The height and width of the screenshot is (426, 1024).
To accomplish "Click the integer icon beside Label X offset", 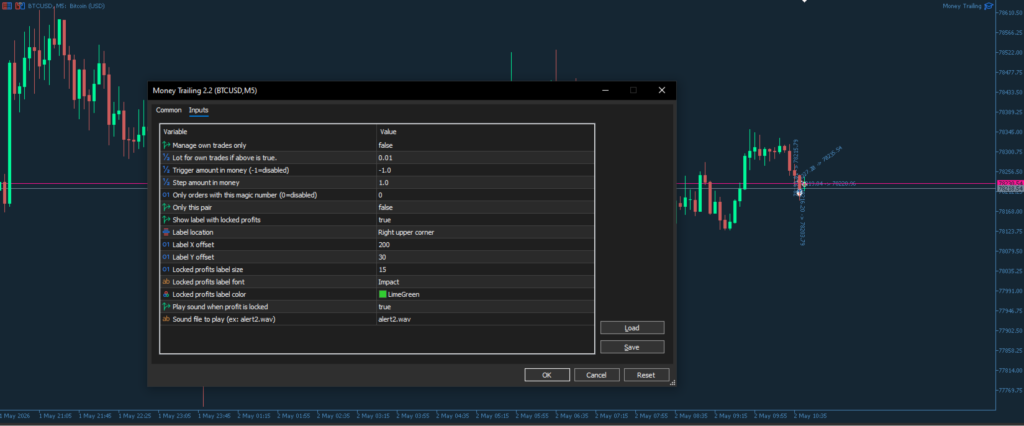I will point(166,244).
